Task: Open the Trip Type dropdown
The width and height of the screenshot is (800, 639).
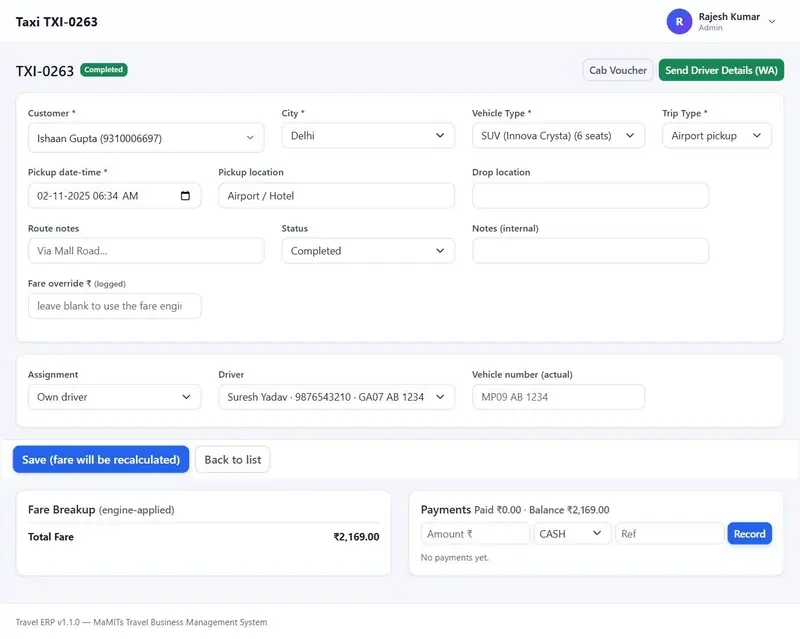Action: pos(716,136)
